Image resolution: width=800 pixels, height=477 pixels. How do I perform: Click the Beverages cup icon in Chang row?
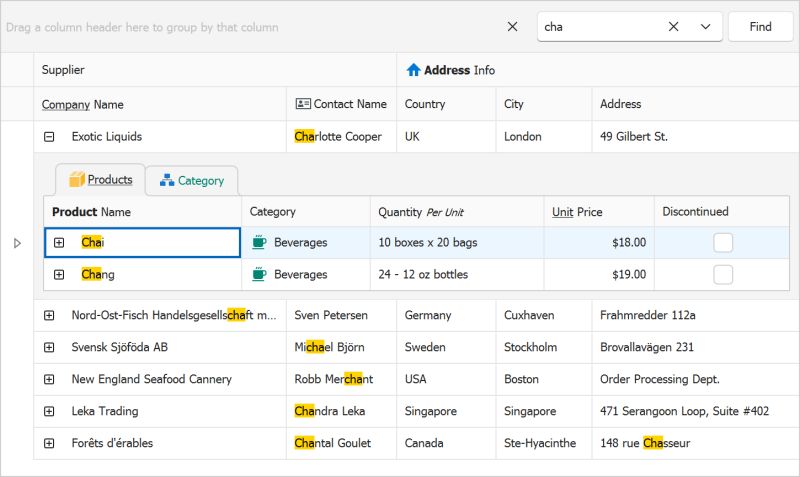point(259,274)
